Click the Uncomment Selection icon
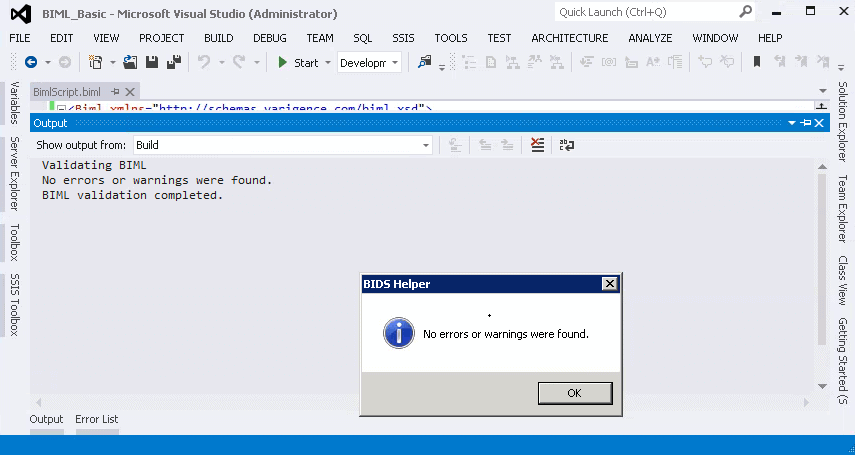The width and height of the screenshot is (855, 455). point(727,62)
